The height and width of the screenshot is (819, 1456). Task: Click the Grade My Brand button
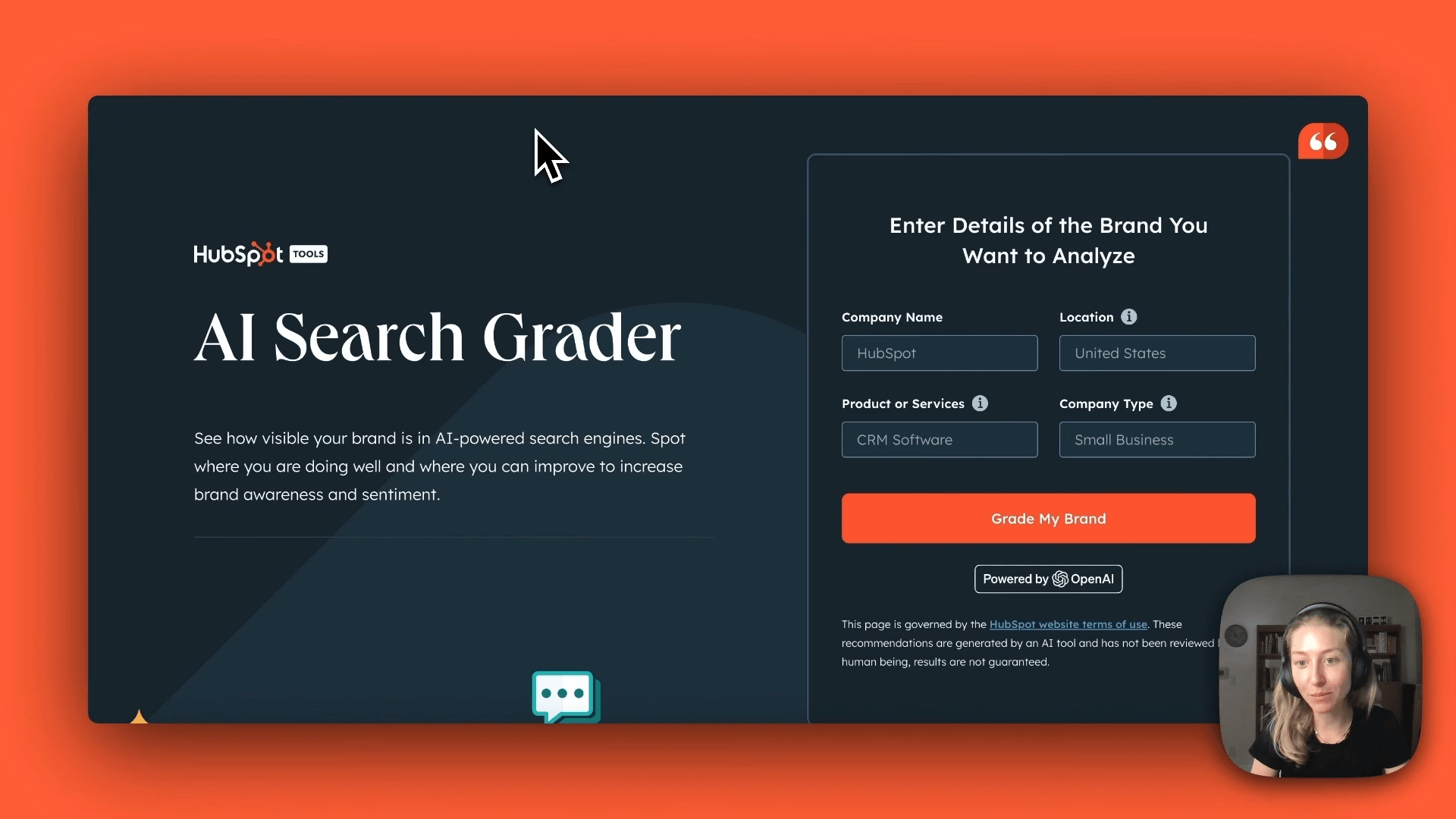[1048, 518]
